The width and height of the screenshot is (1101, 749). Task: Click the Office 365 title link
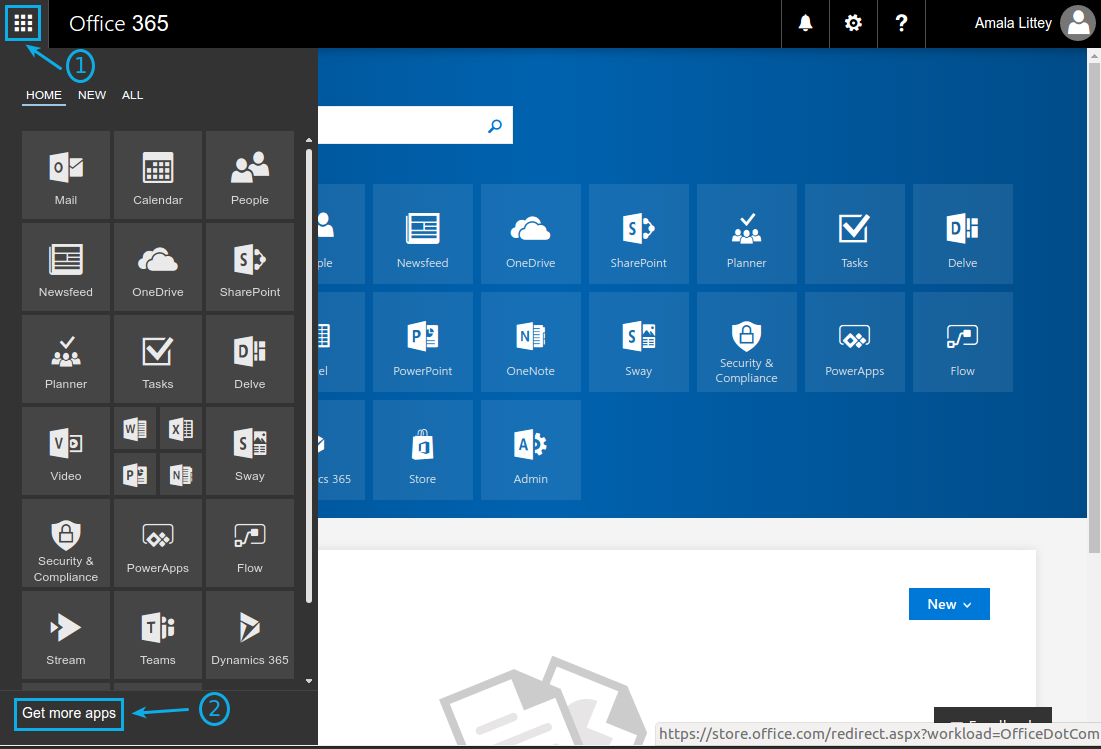pyautogui.click(x=119, y=23)
